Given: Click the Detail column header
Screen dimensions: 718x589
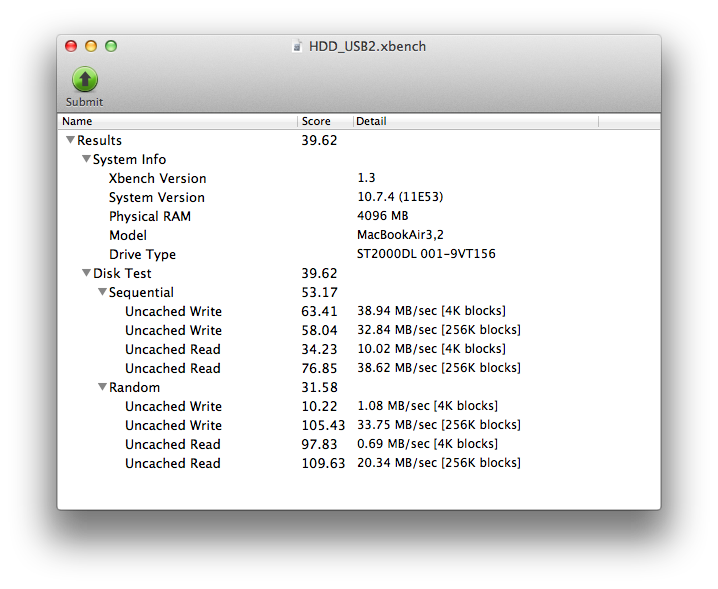Looking at the screenshot, I should click(x=475, y=121).
